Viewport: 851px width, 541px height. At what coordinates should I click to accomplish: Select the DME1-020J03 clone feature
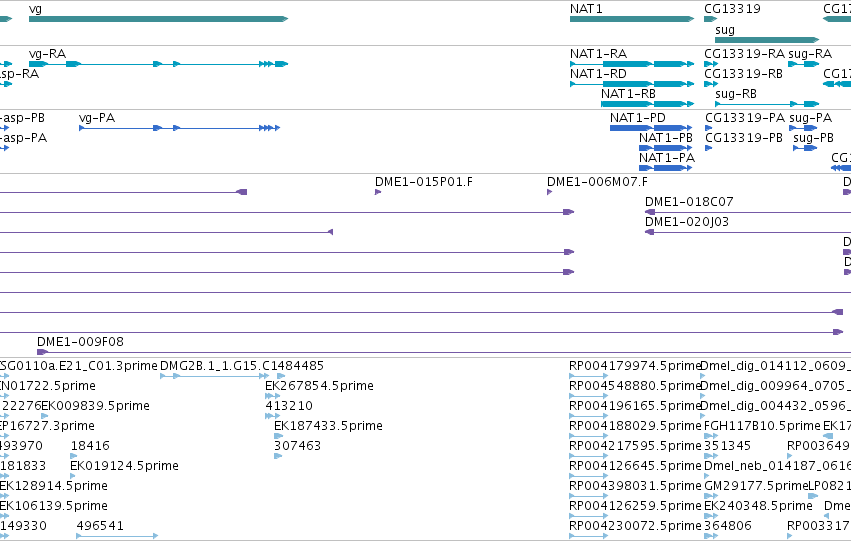(748, 232)
